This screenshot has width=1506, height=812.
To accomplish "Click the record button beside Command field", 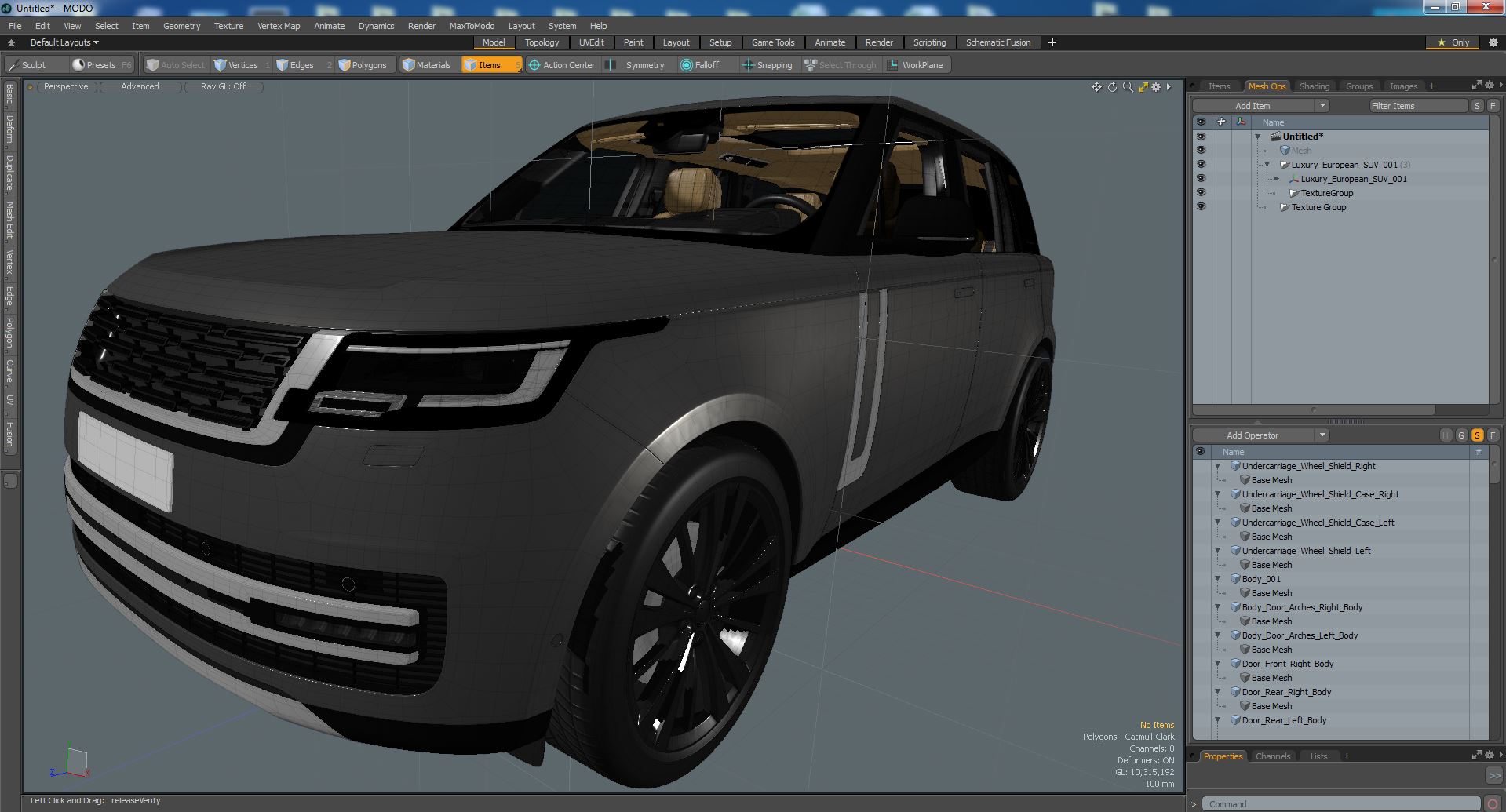I will pyautogui.click(x=1493, y=803).
